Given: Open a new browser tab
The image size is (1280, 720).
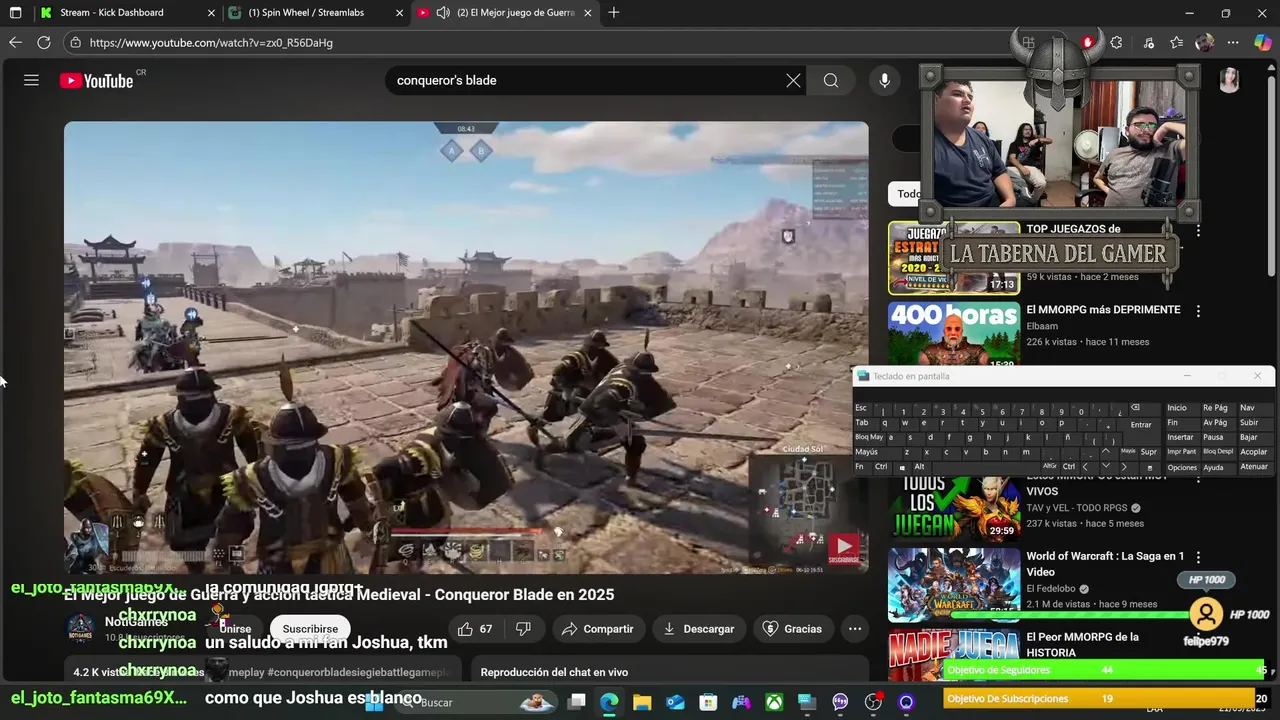Looking at the screenshot, I should [614, 13].
